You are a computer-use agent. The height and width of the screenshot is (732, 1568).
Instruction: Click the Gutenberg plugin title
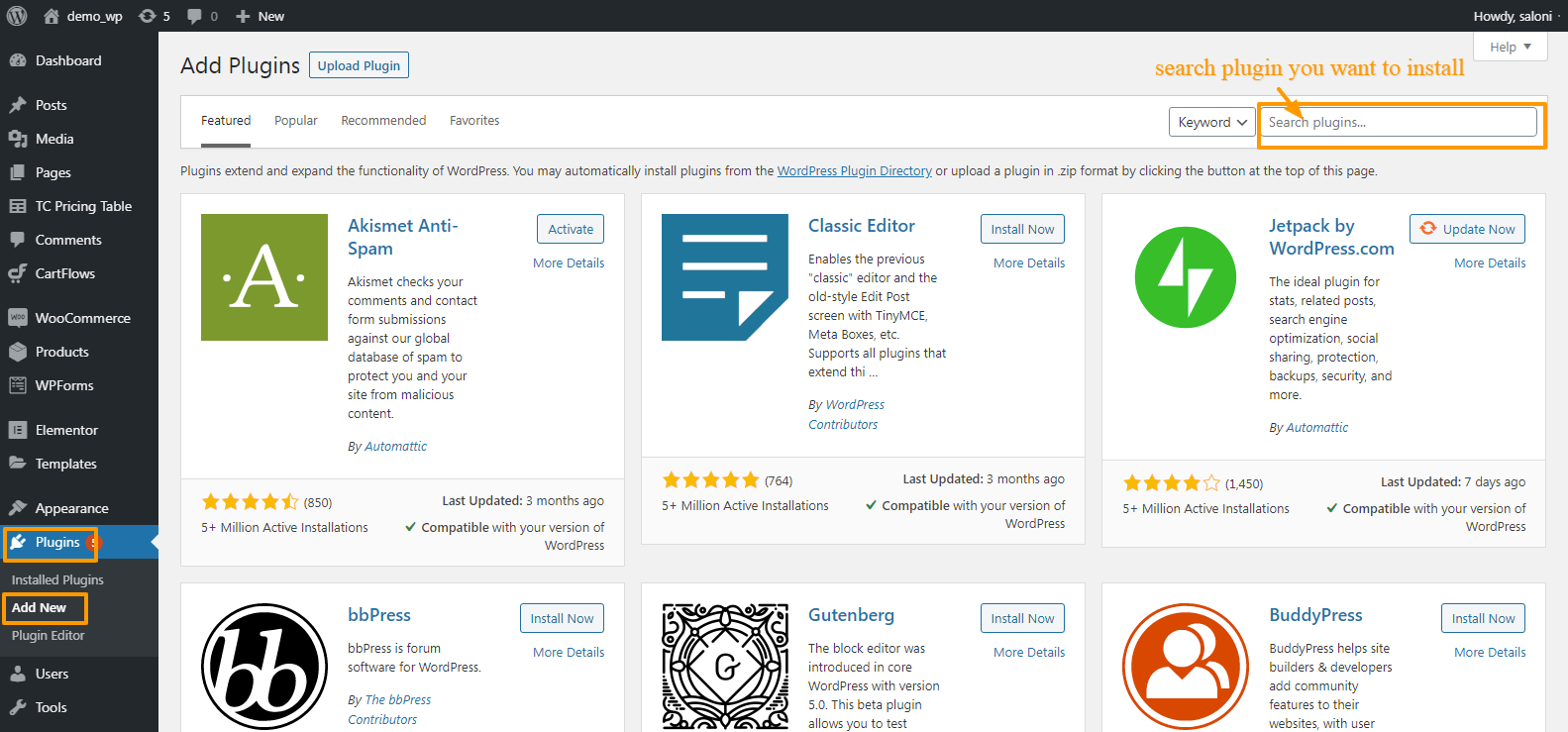tap(851, 615)
